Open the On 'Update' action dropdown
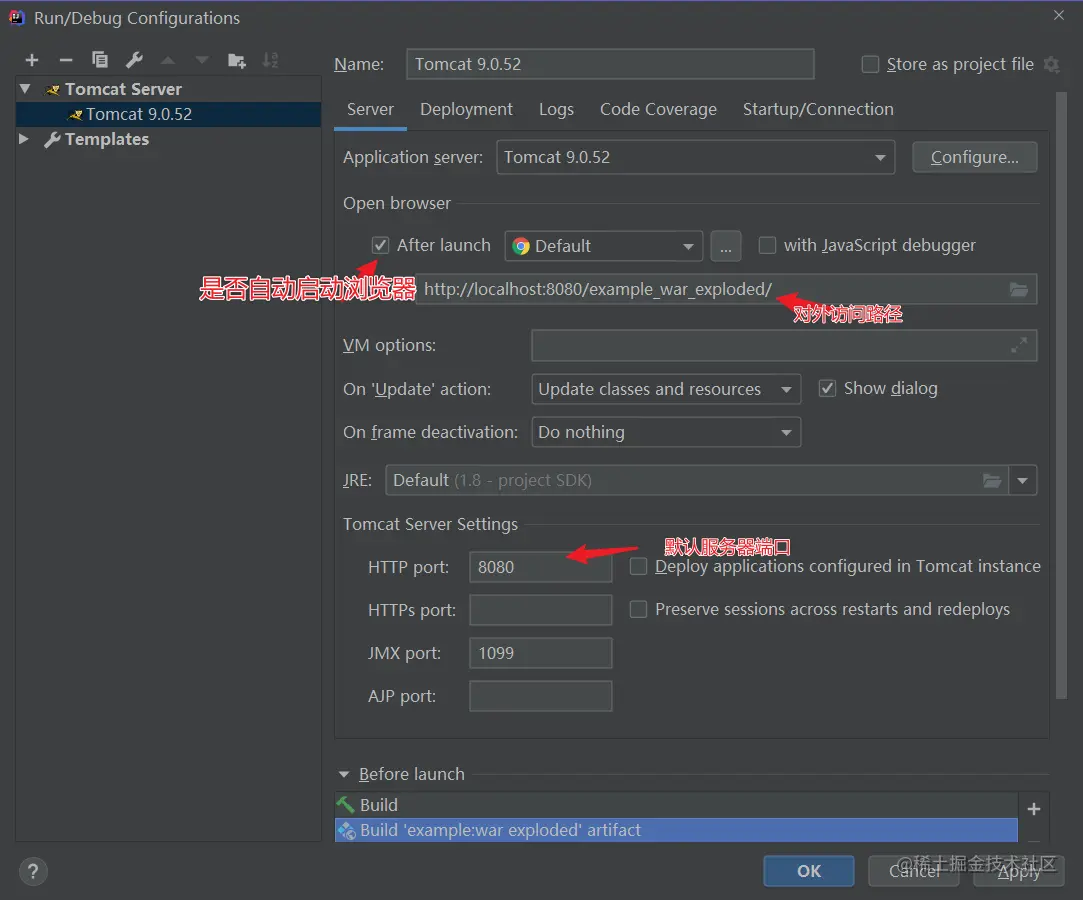Screen dimensions: 1083x900 666,389
